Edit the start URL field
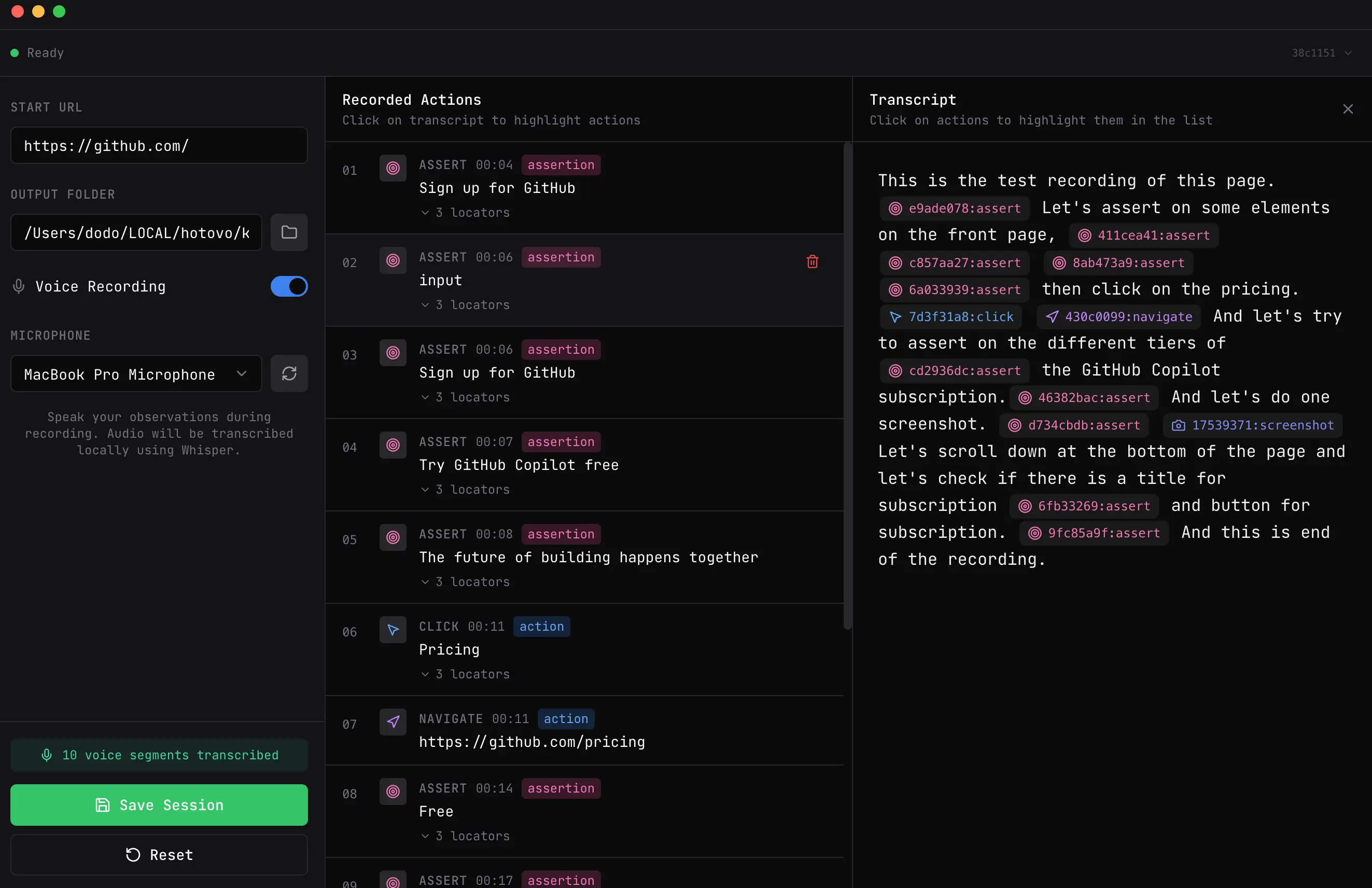The height and width of the screenshot is (888, 1372). (x=159, y=145)
